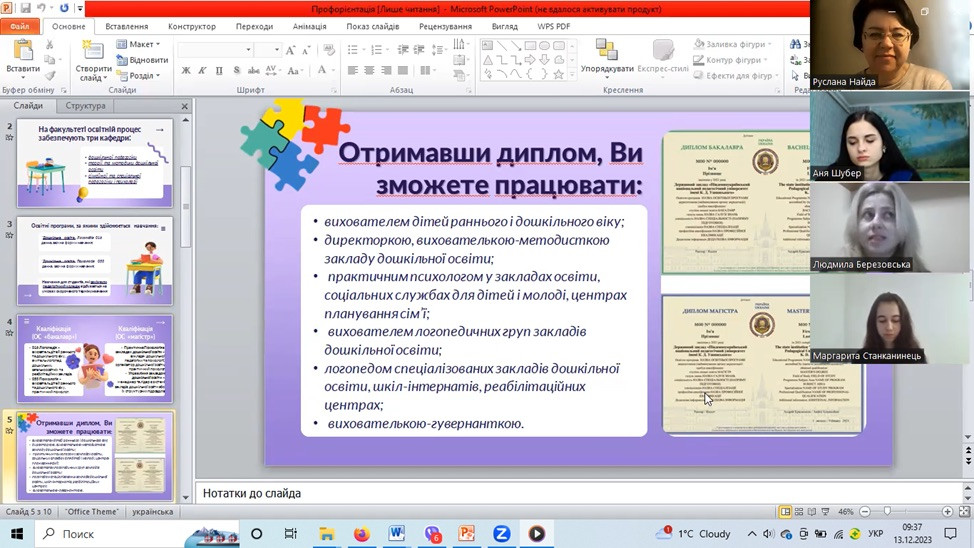Click the Word icon in the taskbar
Screen dimensions: 974x548
pos(396,534)
